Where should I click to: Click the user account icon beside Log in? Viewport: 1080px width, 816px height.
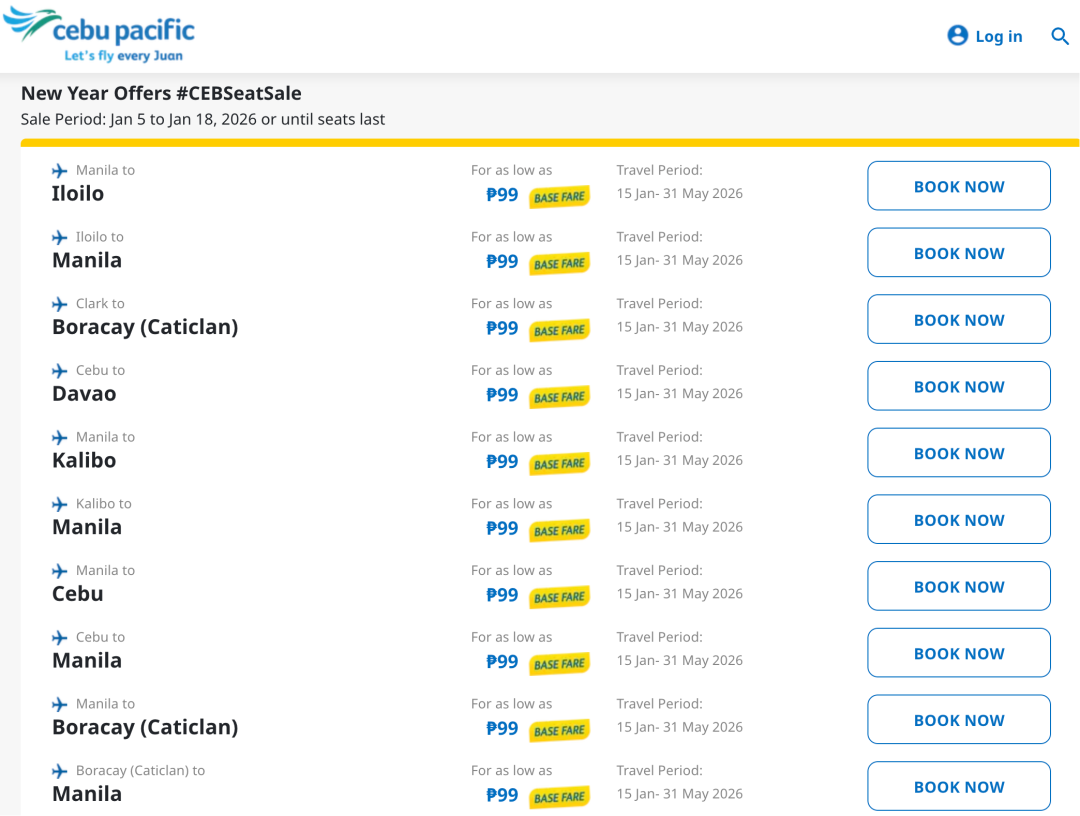click(957, 35)
